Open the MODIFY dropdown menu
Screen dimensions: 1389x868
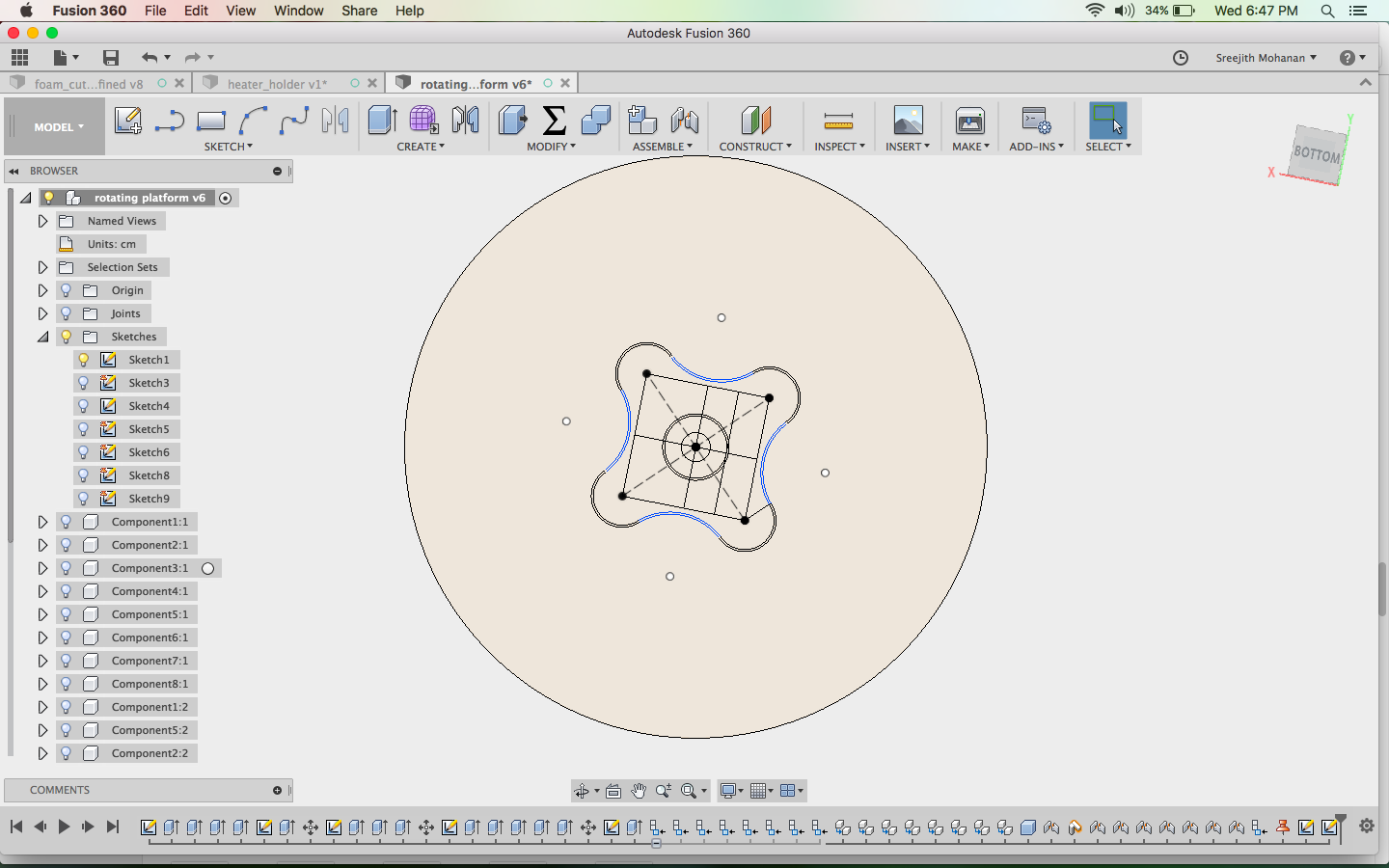551,147
